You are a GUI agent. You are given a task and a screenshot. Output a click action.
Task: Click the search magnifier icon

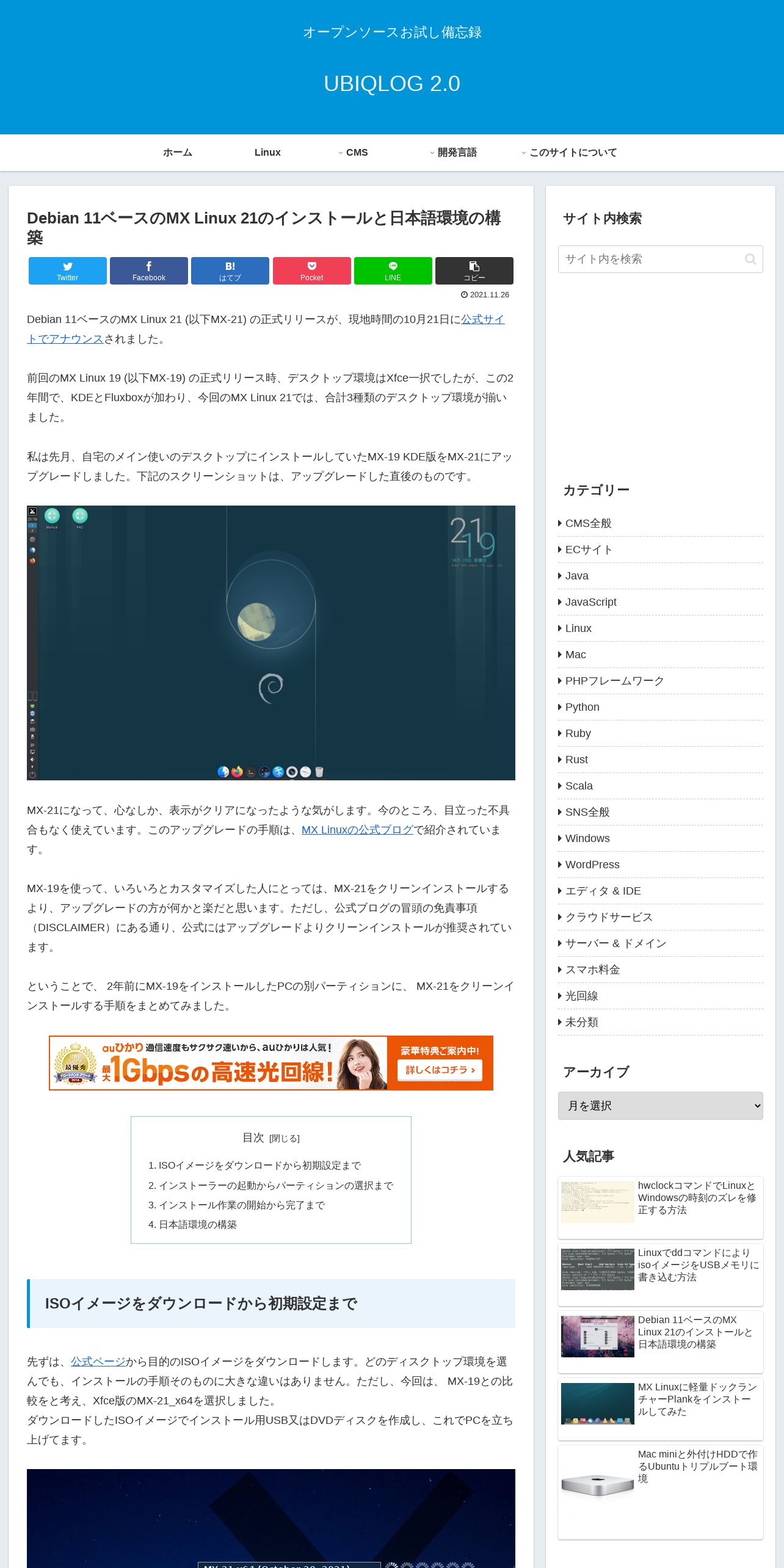pyautogui.click(x=750, y=260)
